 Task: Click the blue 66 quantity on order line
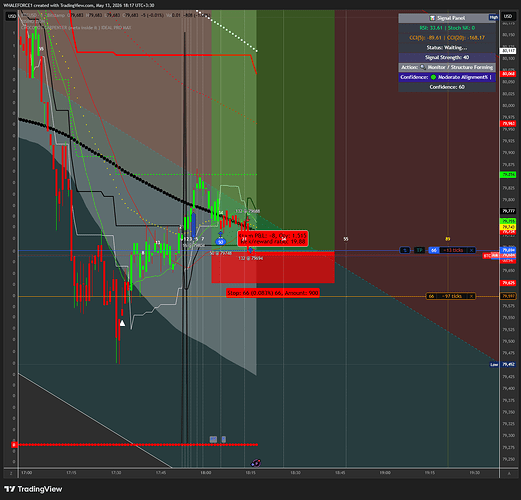433,250
